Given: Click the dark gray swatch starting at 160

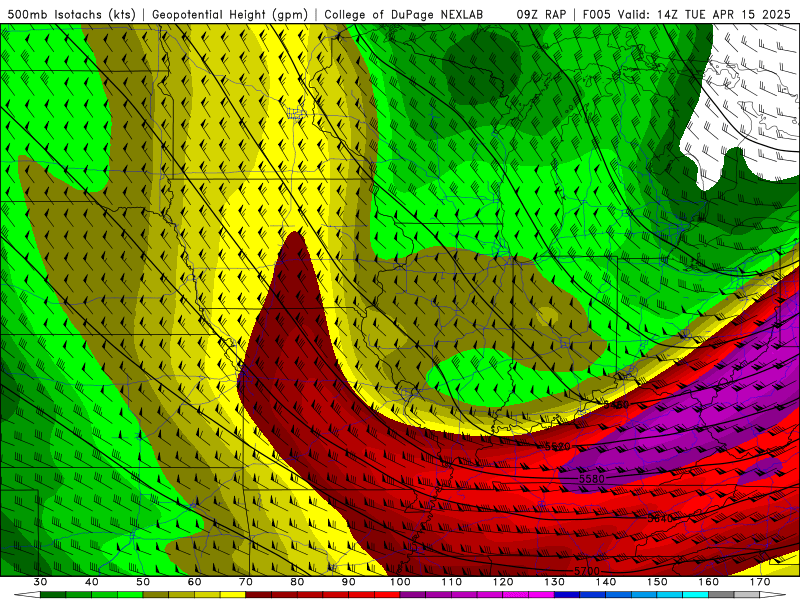Looking at the screenshot, I should click(x=721, y=595).
